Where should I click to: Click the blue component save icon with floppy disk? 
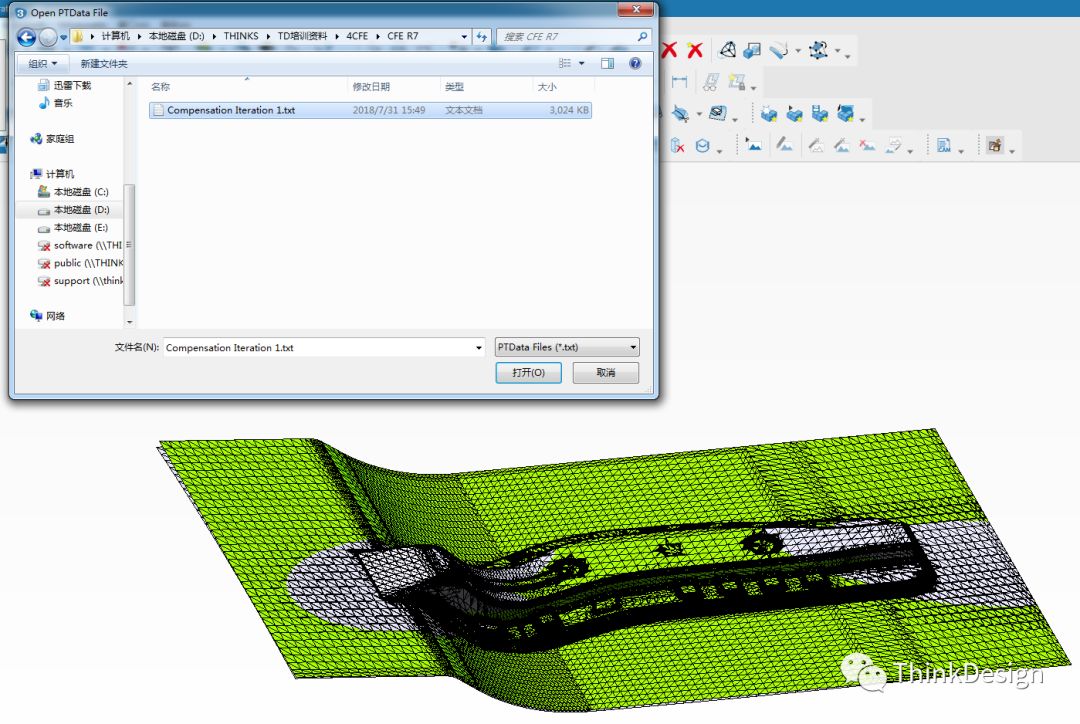coord(820,114)
